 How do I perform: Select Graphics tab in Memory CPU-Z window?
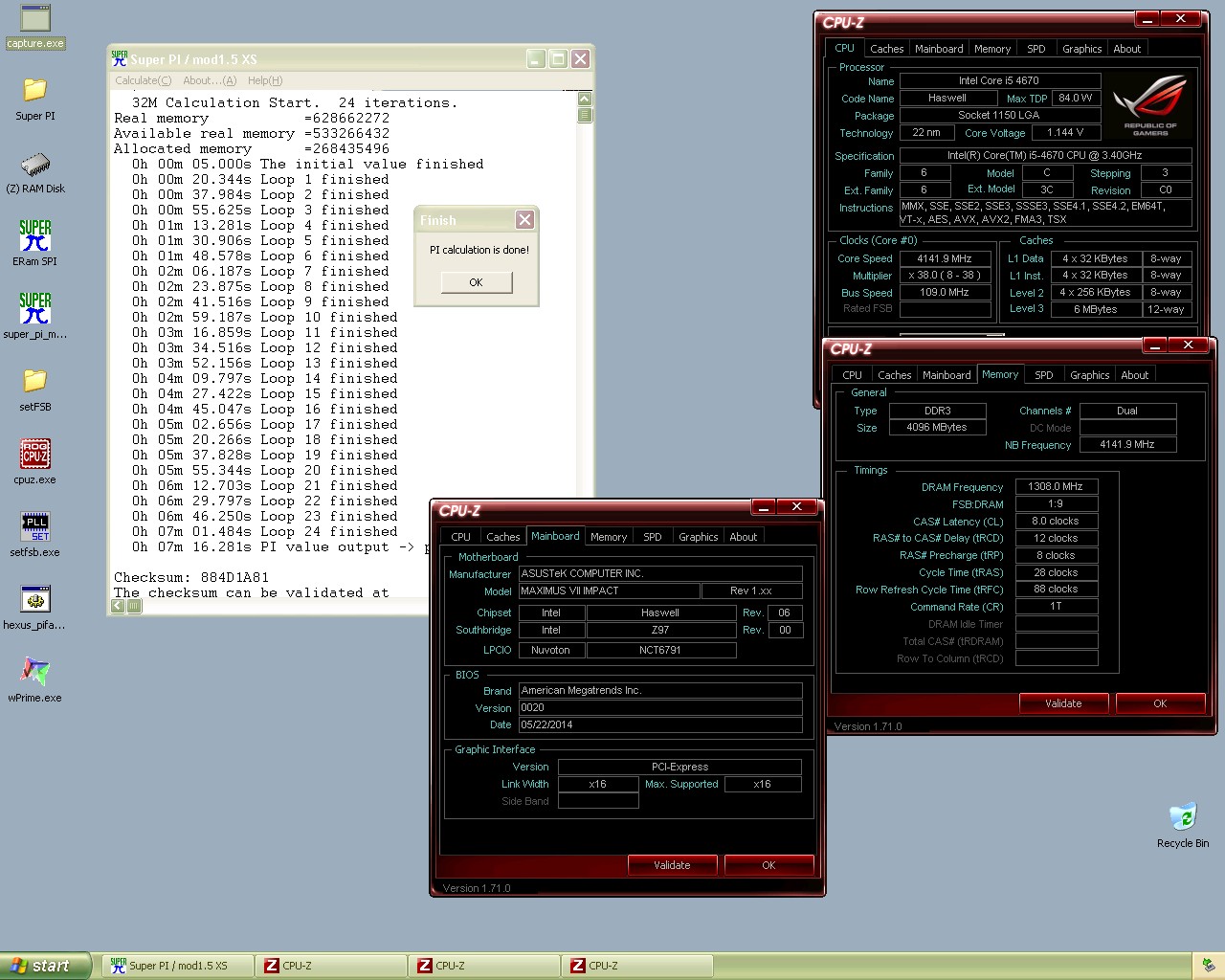1090,375
